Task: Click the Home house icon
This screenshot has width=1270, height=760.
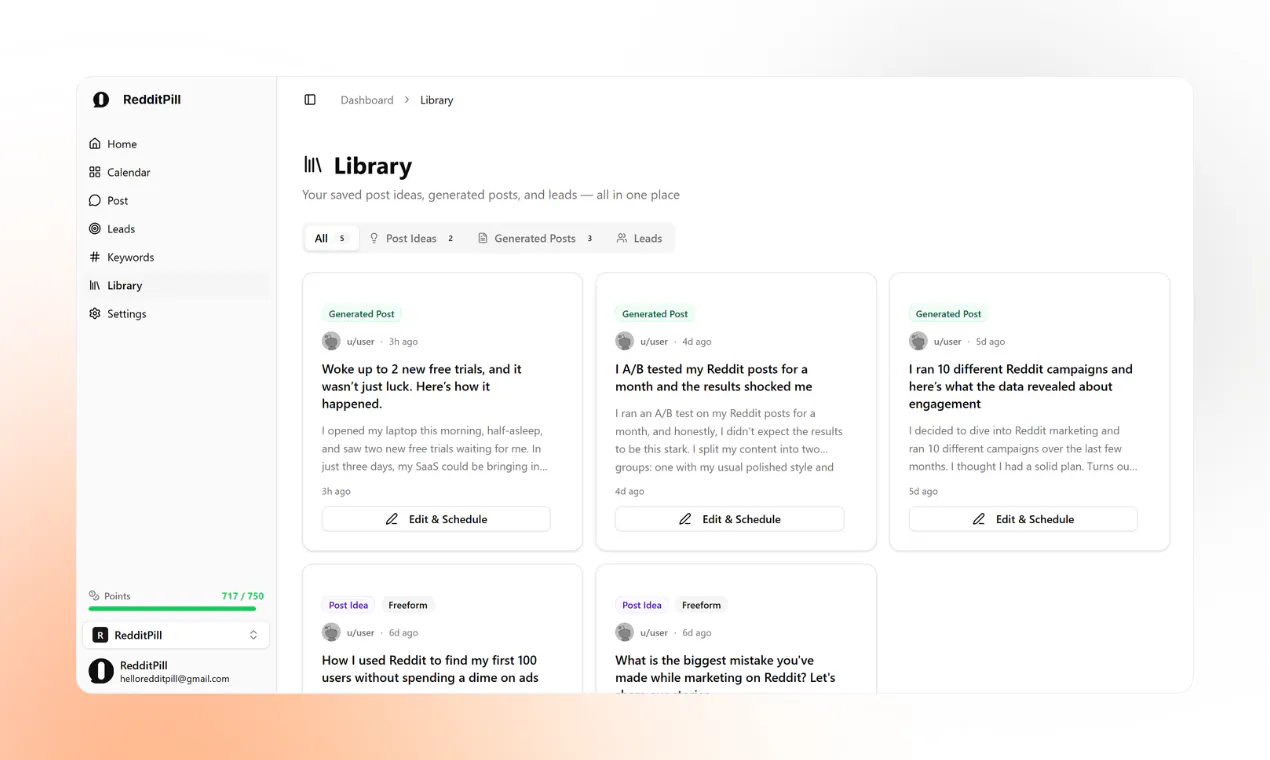Action: [95, 144]
